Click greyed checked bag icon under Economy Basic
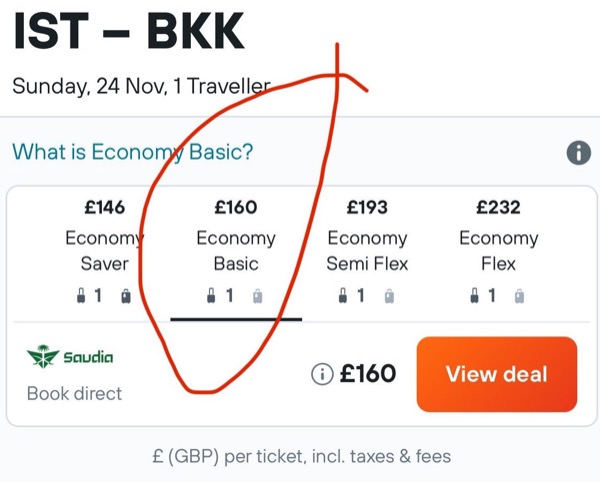600x482 pixels. tap(258, 296)
